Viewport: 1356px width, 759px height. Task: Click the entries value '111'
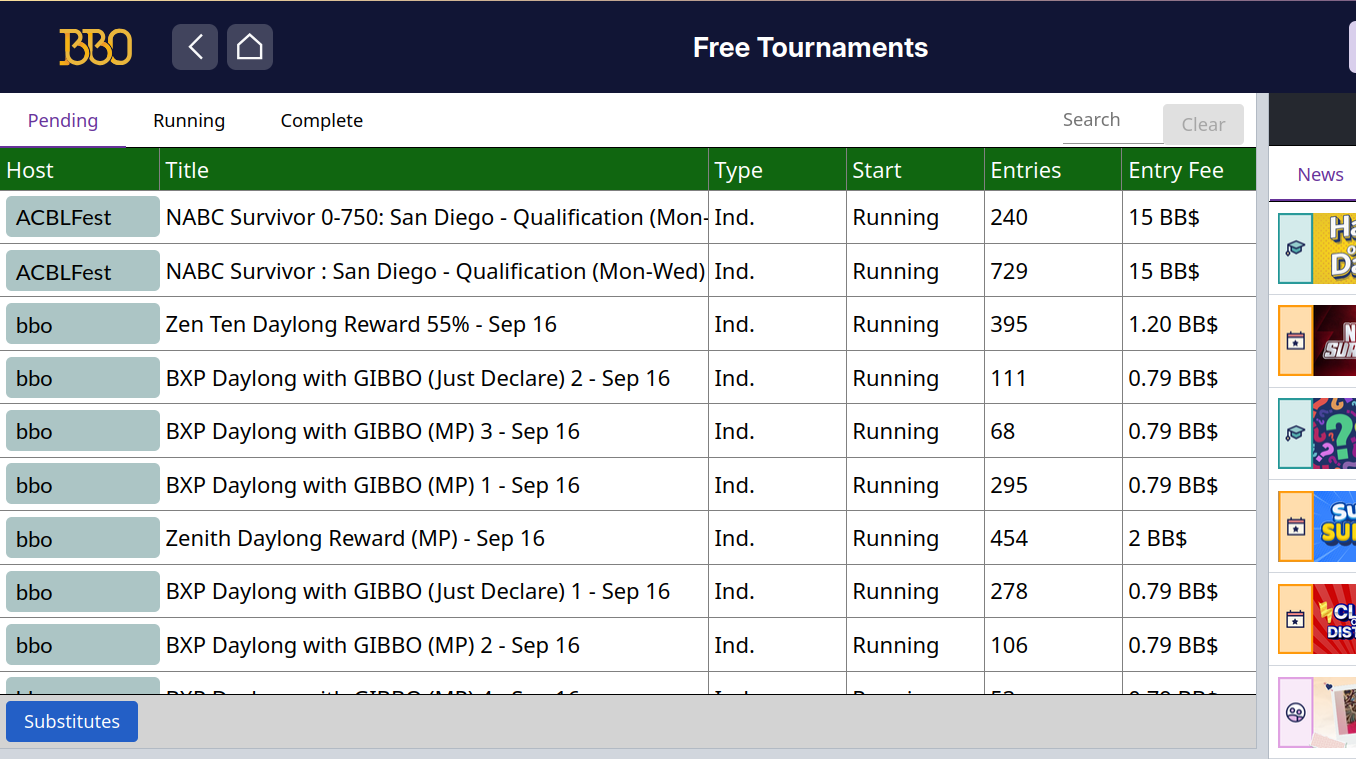1009,378
